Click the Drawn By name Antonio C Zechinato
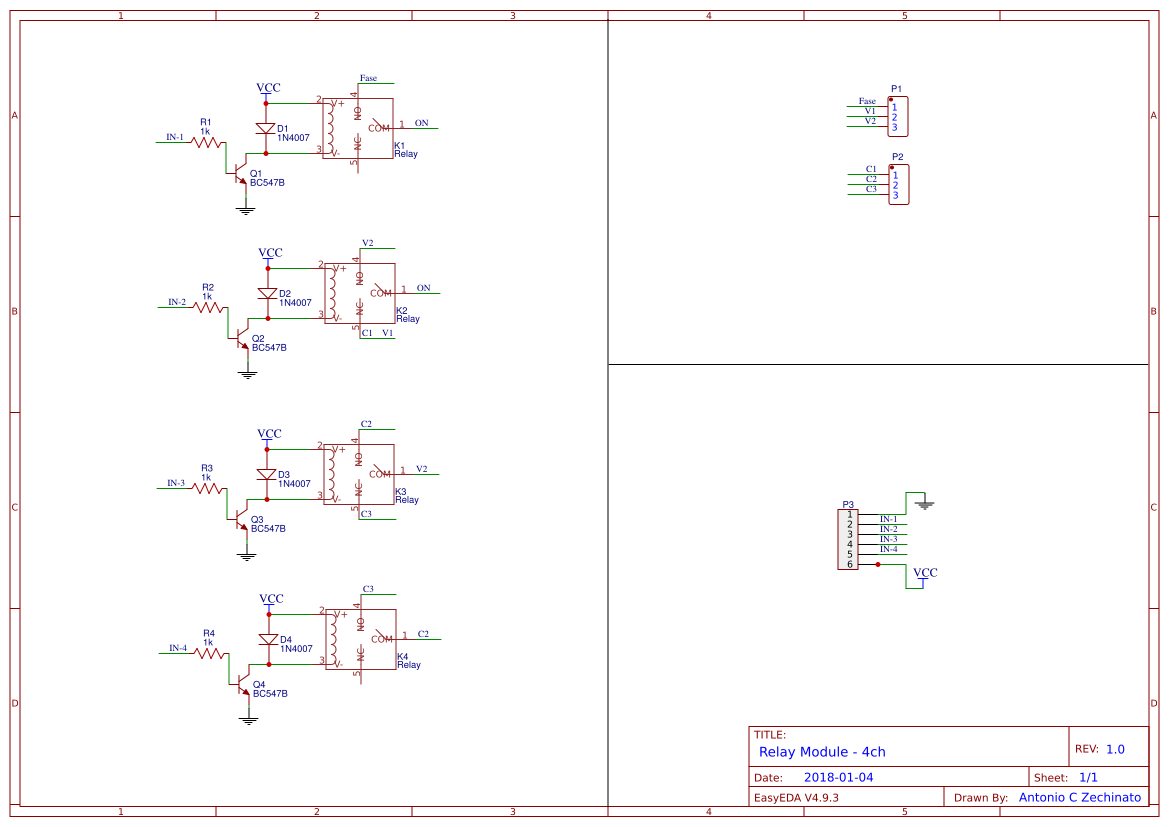 tap(1078, 797)
